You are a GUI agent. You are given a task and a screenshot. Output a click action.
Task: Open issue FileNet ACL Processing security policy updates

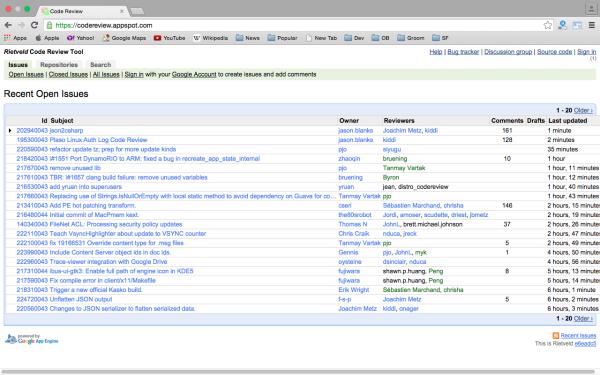click(116, 224)
